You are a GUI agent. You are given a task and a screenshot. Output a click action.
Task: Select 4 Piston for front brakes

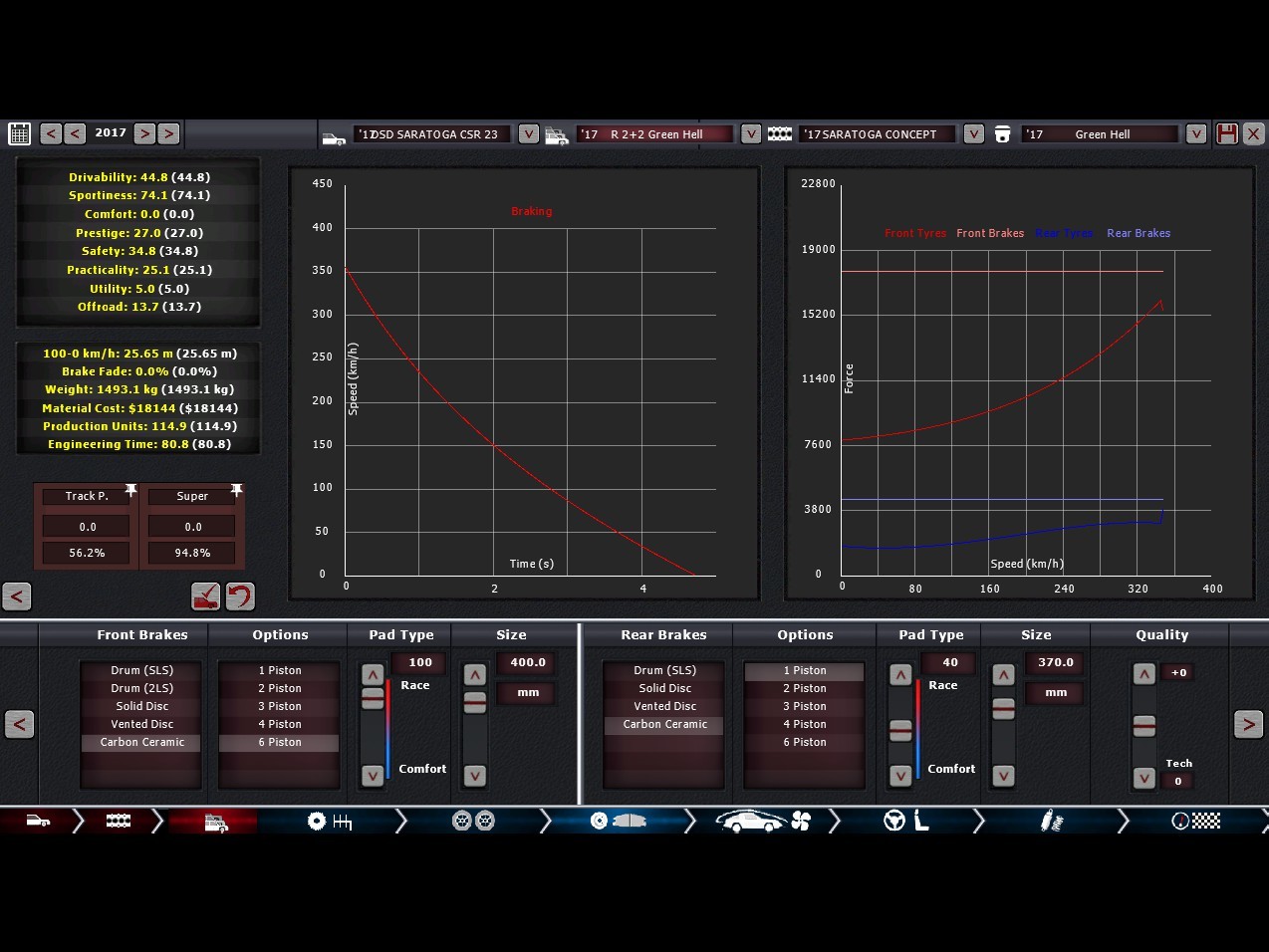pyautogui.click(x=279, y=724)
